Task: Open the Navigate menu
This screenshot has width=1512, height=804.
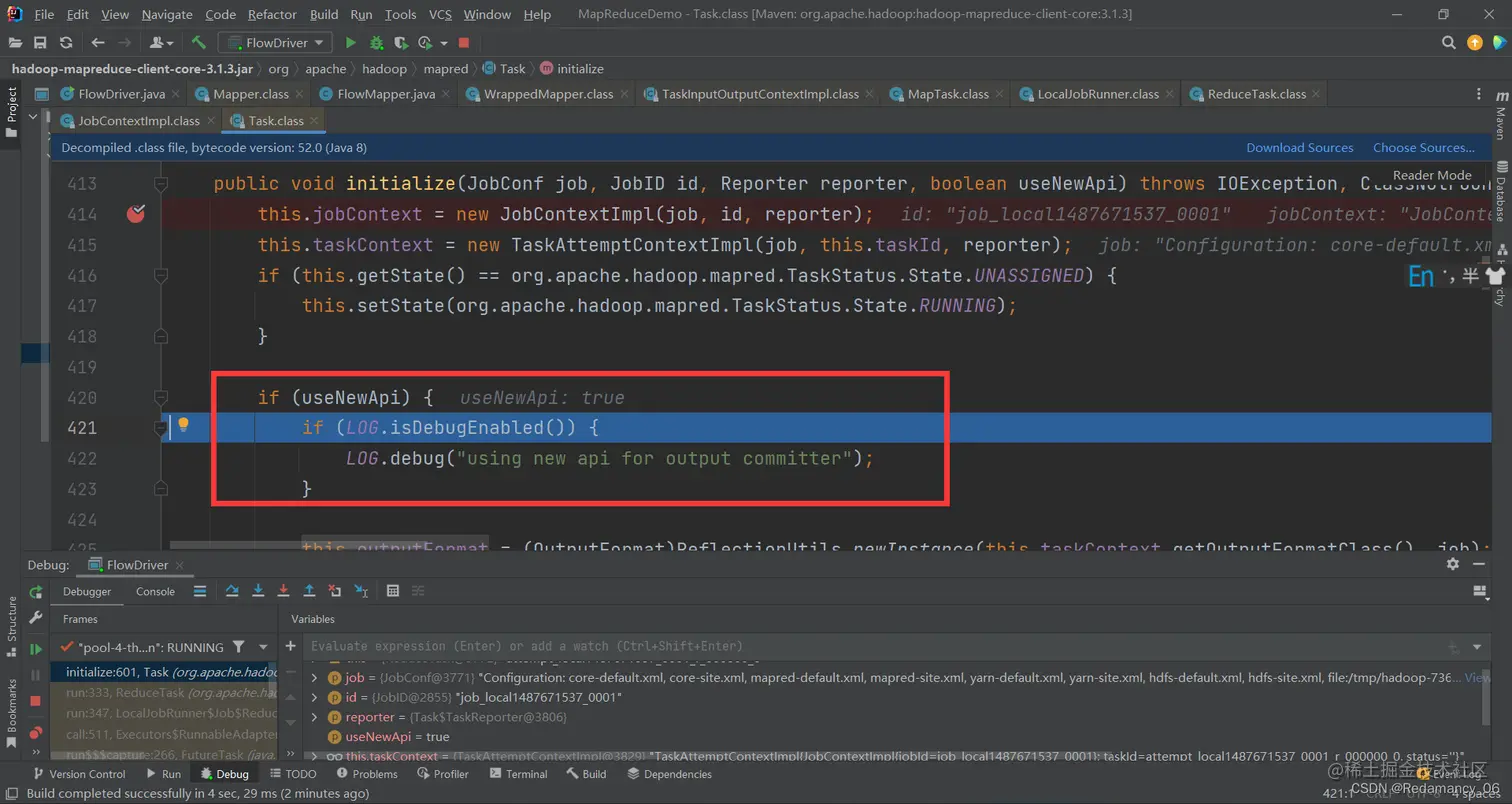Action: pyautogui.click(x=167, y=14)
